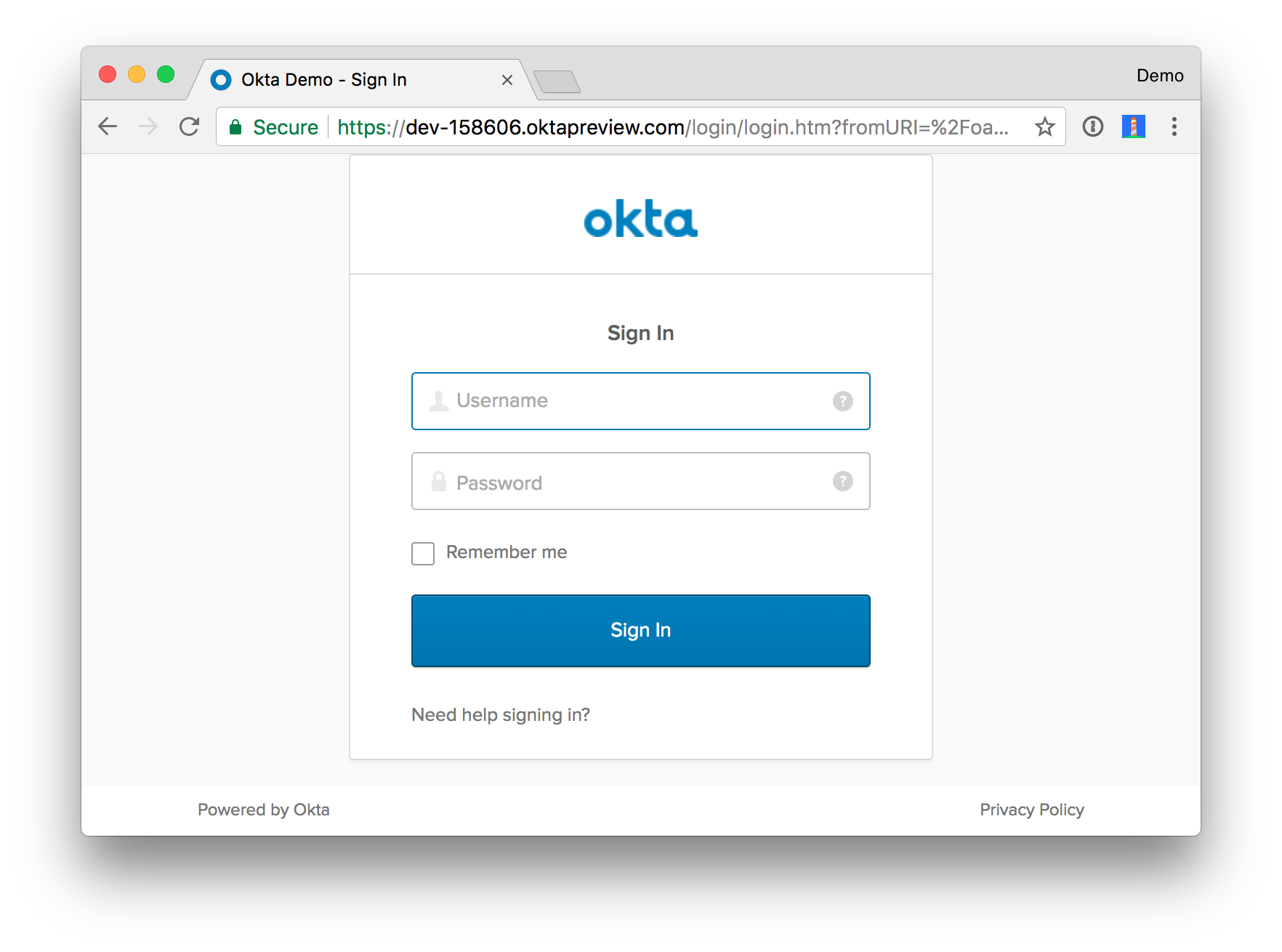Bookmark this page using star icon
Screen dimensions: 1282x952
coord(1044,126)
